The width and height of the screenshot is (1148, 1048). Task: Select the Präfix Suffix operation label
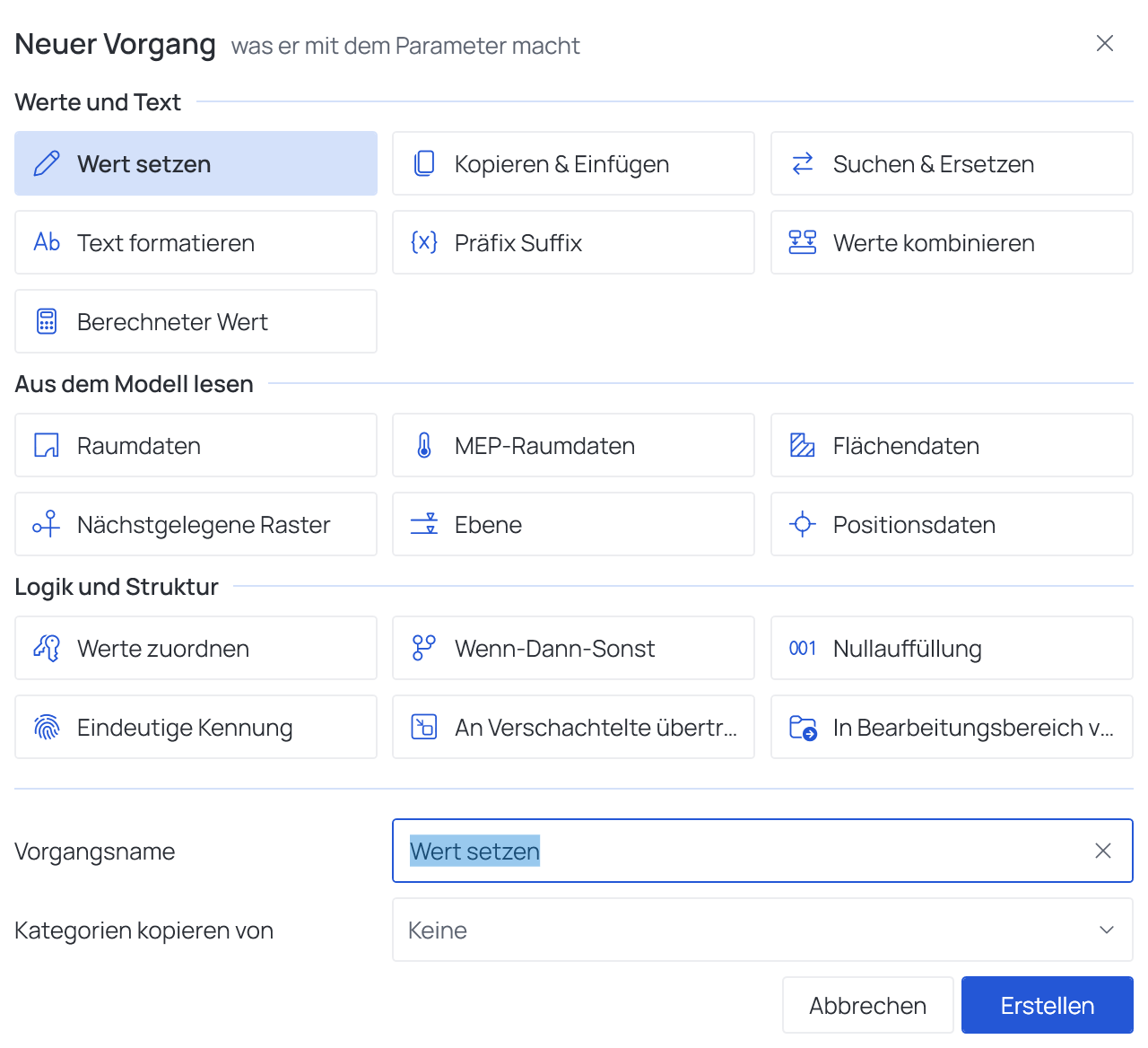pyautogui.click(x=518, y=243)
